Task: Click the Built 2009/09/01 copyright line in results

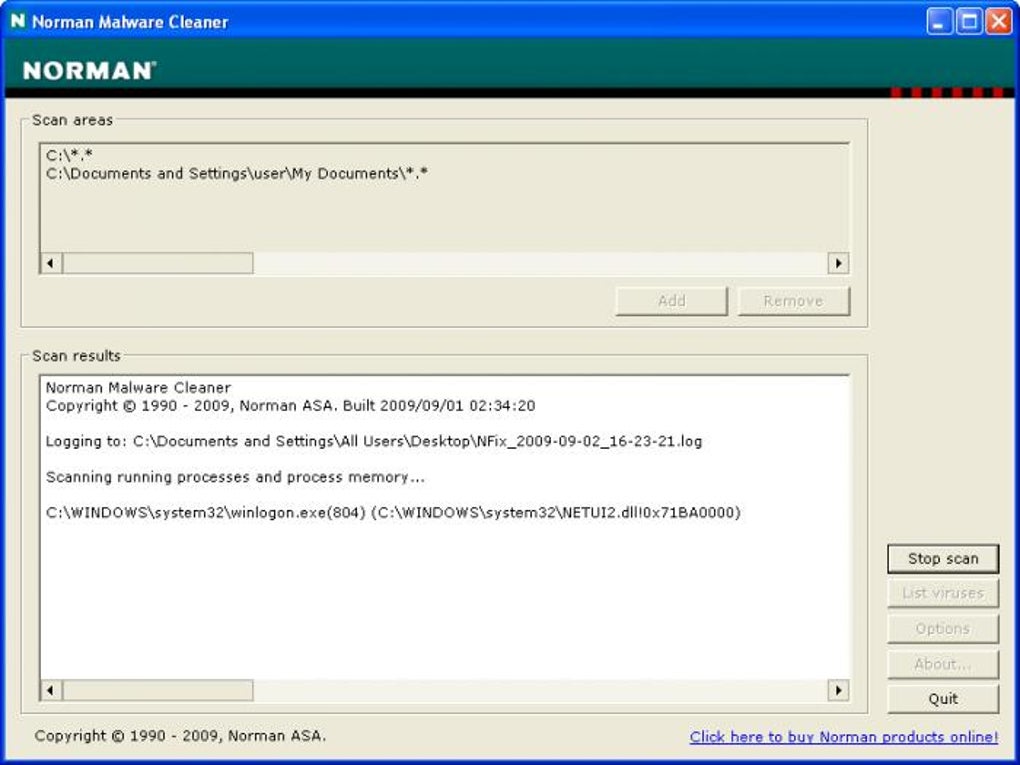Action: [290, 406]
